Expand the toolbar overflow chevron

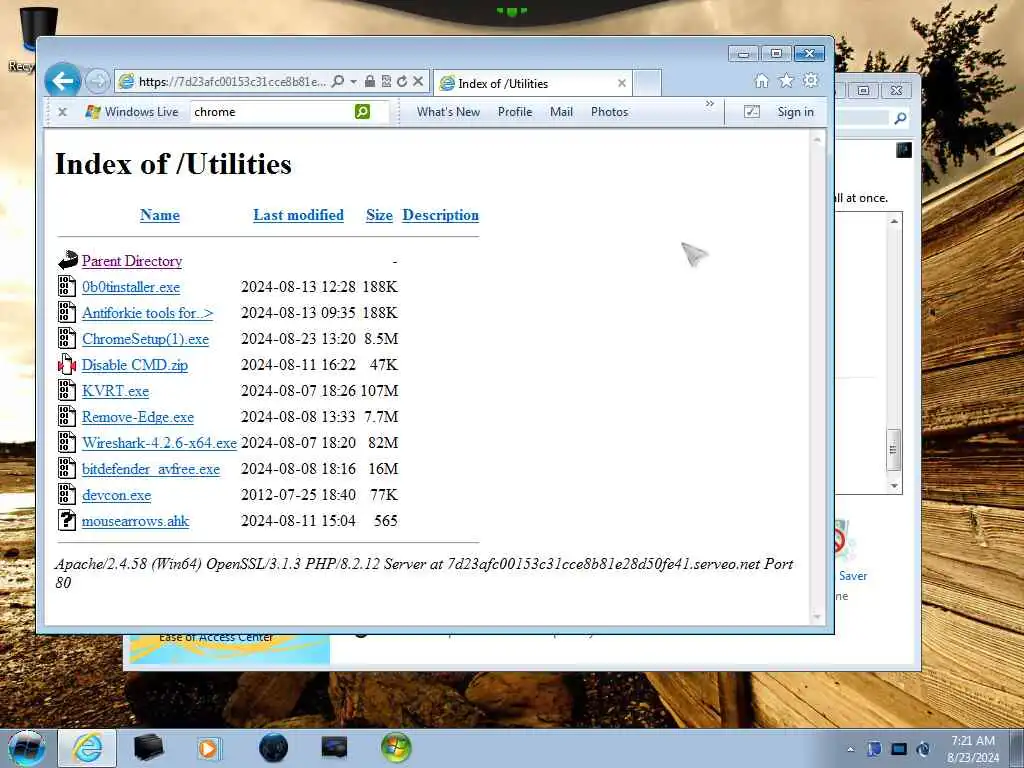coord(710,104)
